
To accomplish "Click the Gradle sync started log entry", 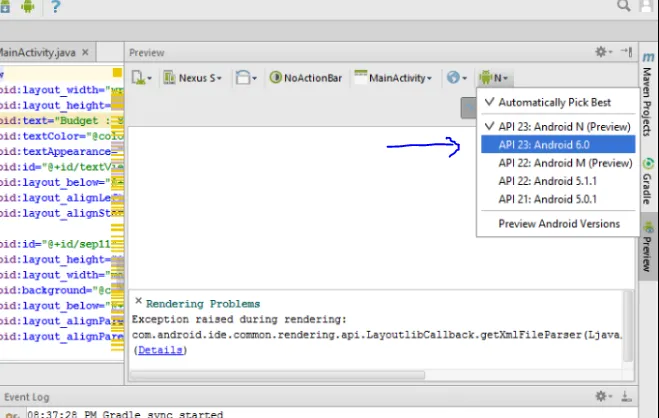I will (x=125, y=414).
